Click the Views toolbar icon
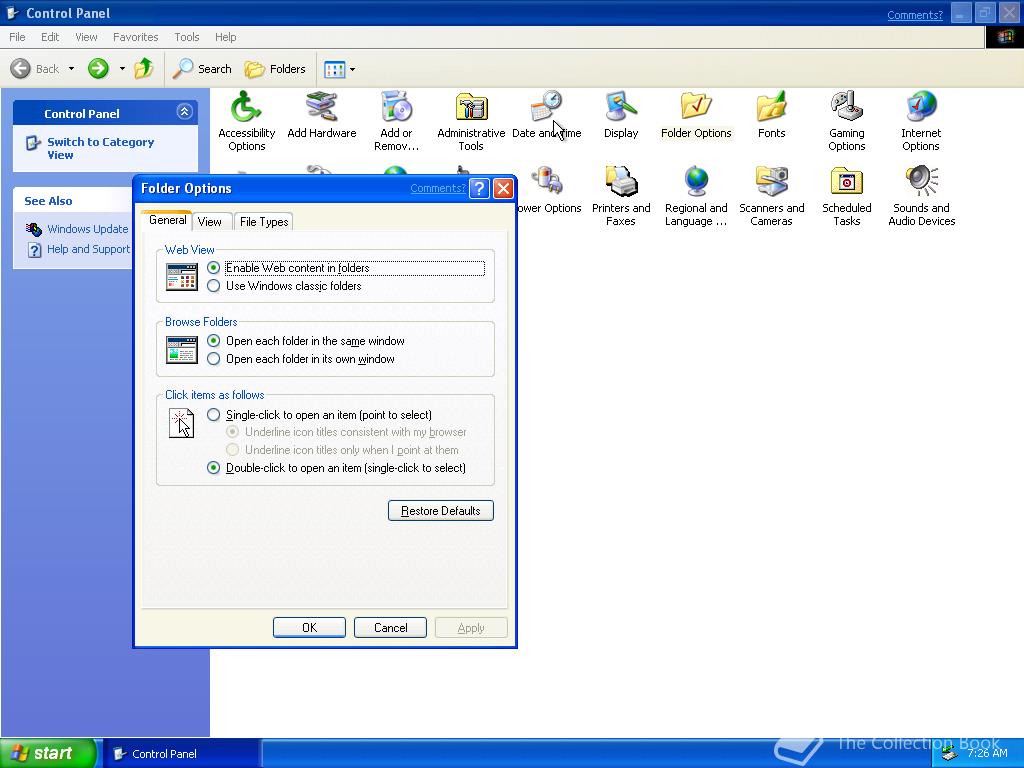1024x768 pixels. click(x=334, y=69)
